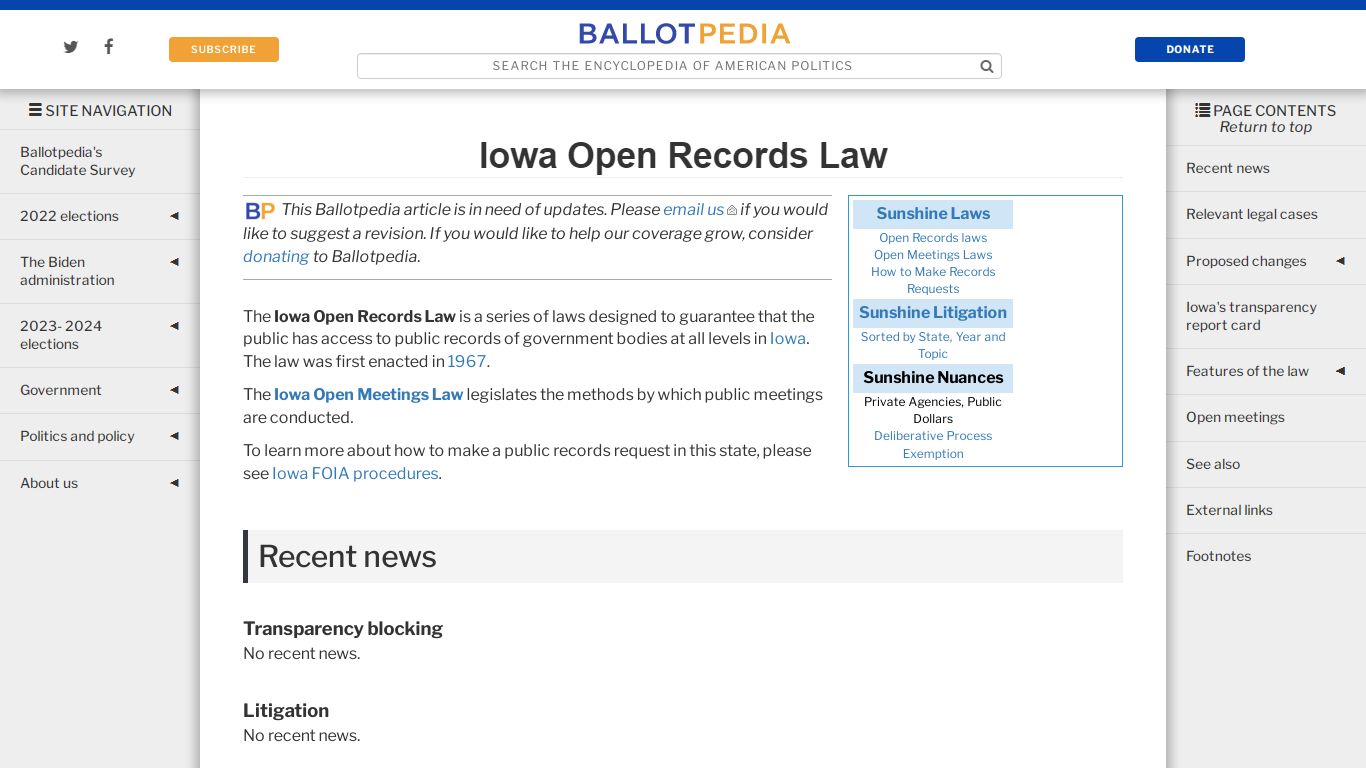
Task: Open Sunshine Laws heading link
Action: [x=933, y=213]
